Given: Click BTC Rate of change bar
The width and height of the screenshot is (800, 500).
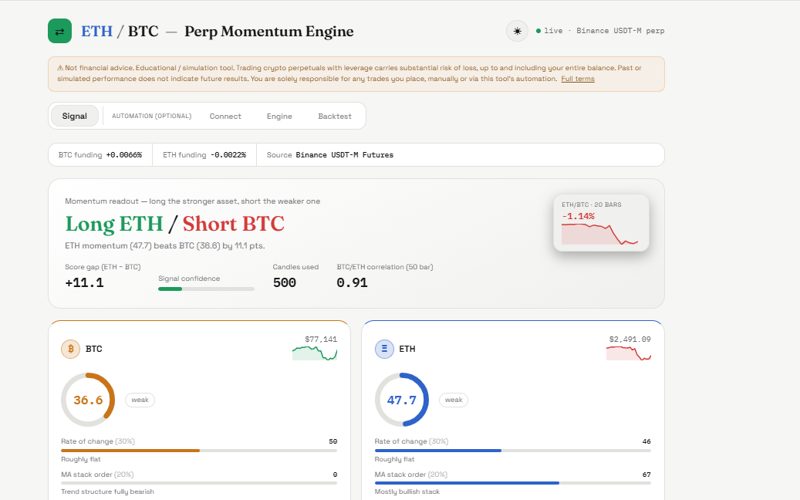Looking at the screenshot, I should 199,451.
